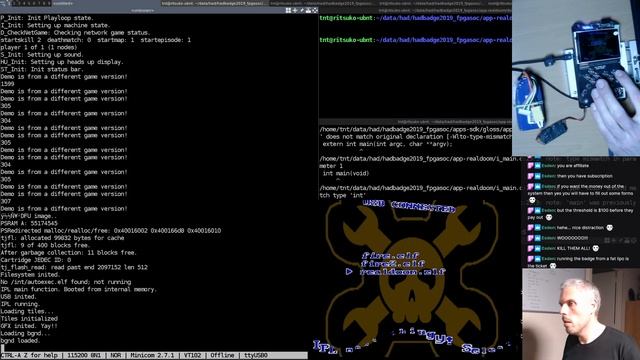
Task: Click the badge hardware webcam view
Action: [x=576, y=78]
